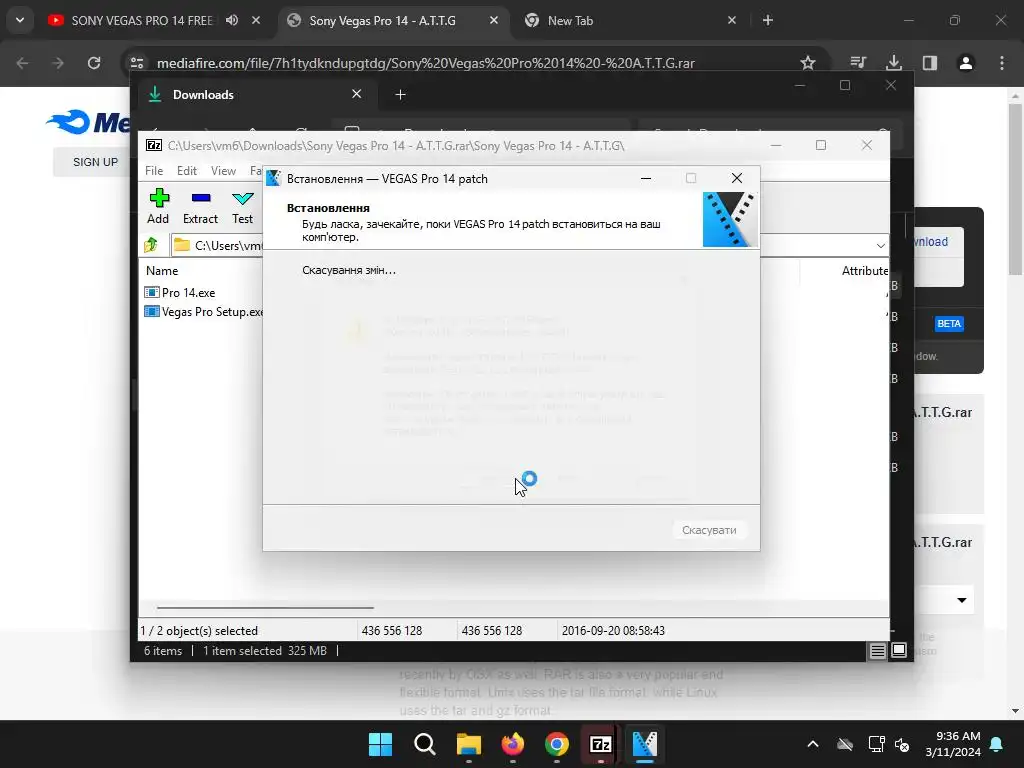
Task: Open Chrome from taskbar
Action: (x=557, y=744)
